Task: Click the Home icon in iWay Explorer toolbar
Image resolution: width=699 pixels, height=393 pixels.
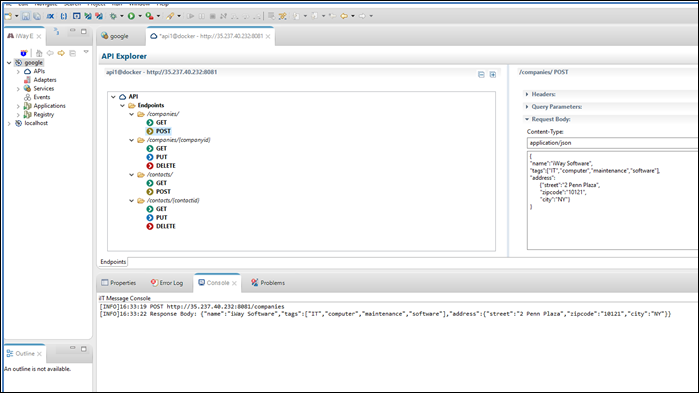Action: 39,53
